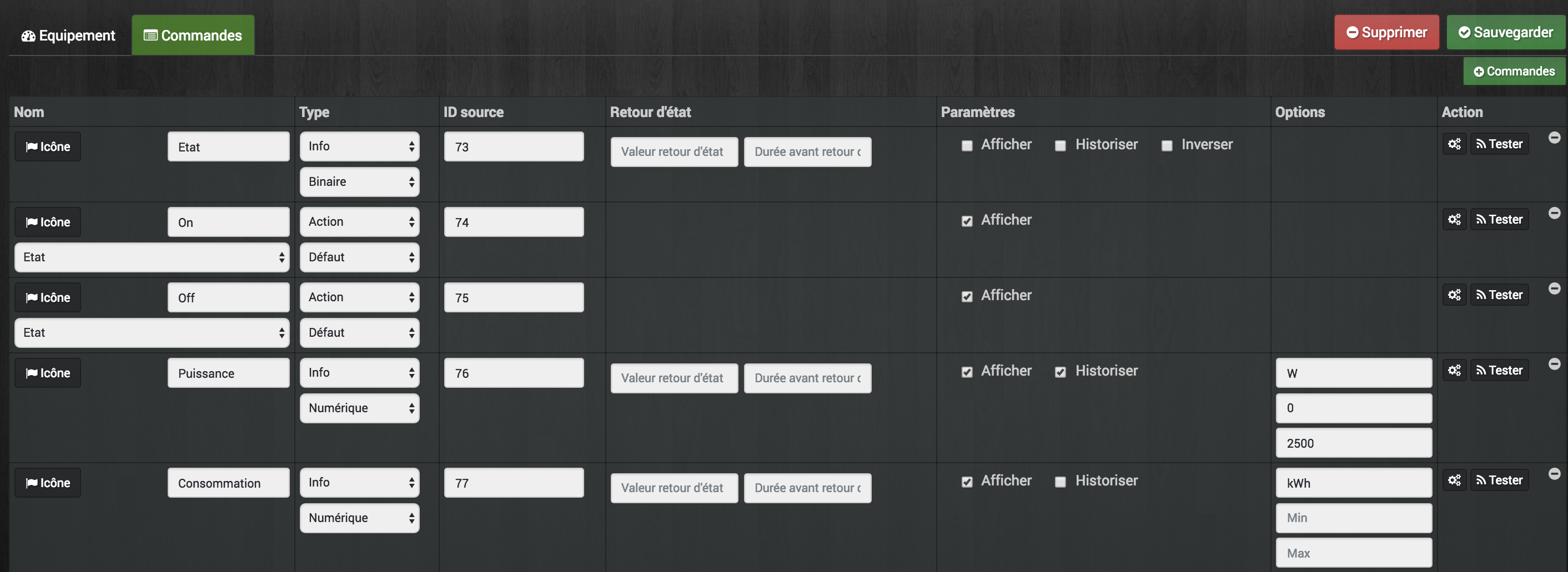Check the Inverser option for Etat
This screenshot has height=572, width=1568.
(x=1167, y=146)
